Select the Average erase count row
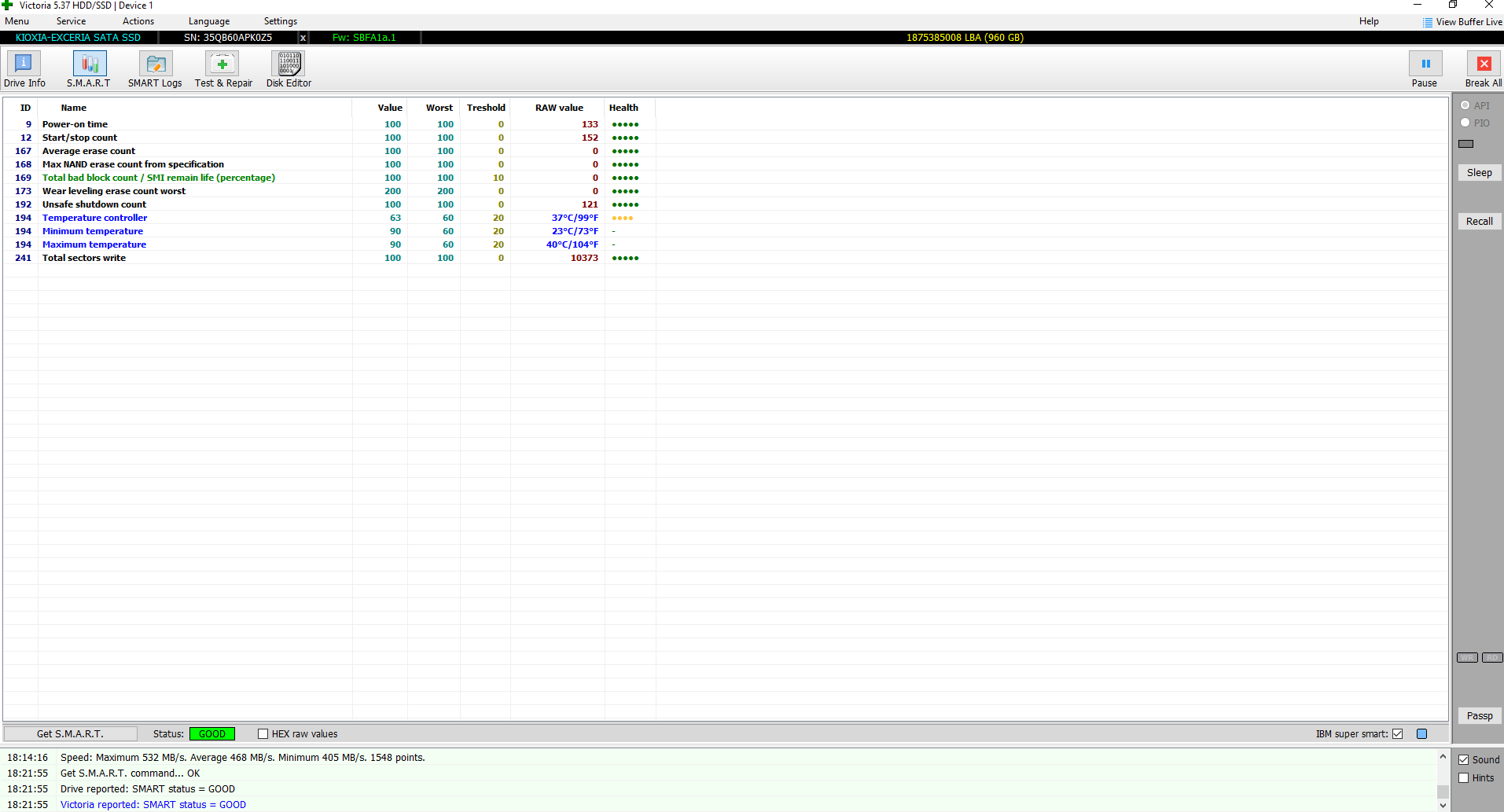This screenshot has height=812, width=1504. (x=329, y=151)
